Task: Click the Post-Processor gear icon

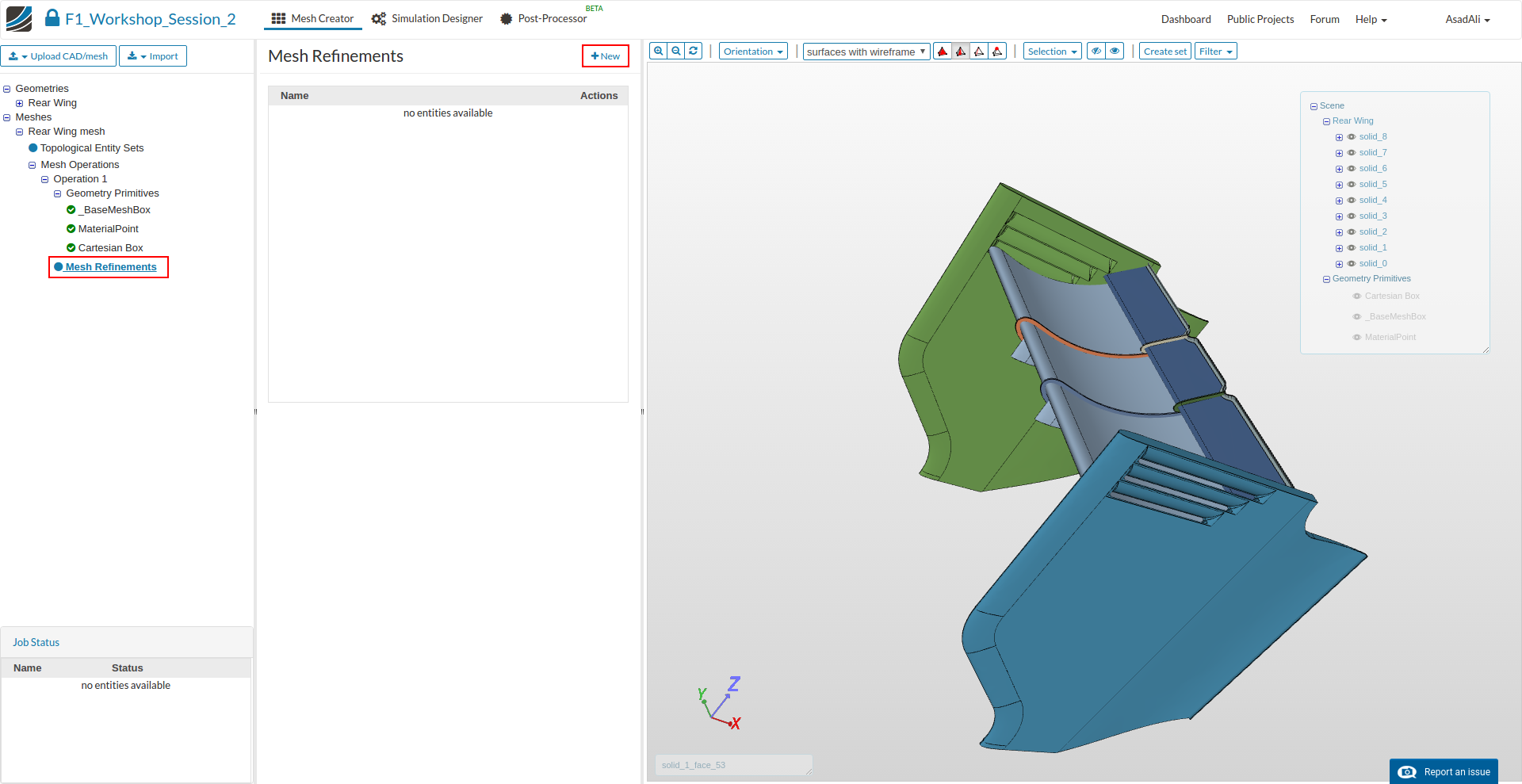Action: coord(507,18)
